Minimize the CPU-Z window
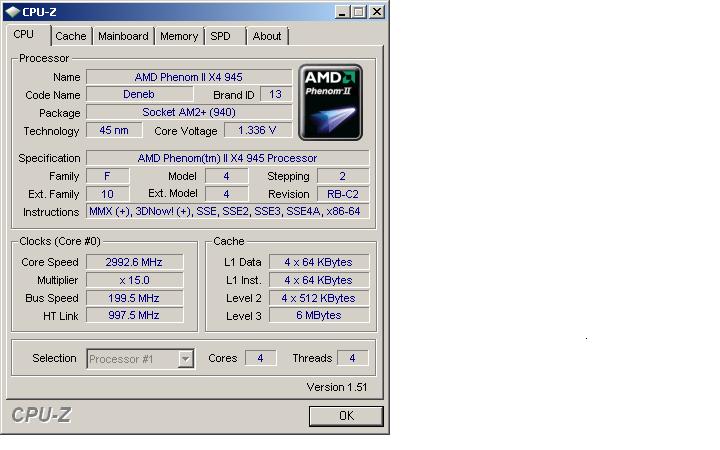The height and width of the screenshot is (450, 720). click(342, 12)
